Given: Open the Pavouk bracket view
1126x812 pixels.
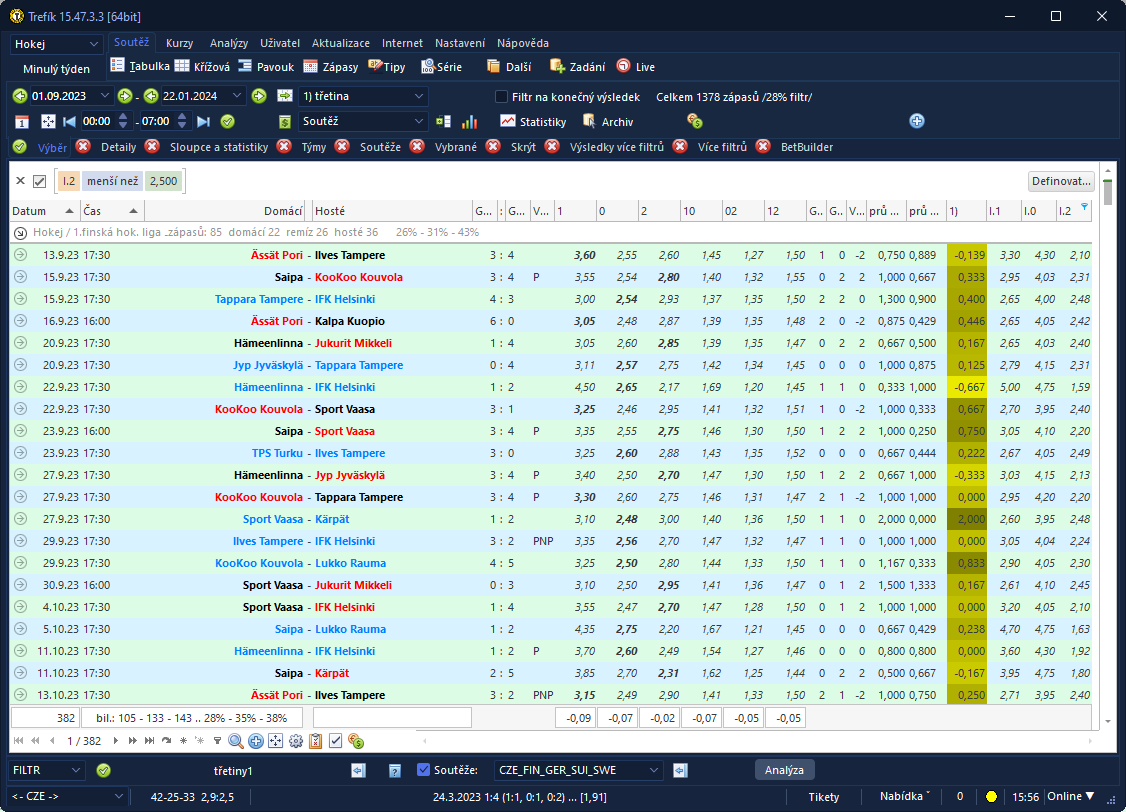Looking at the screenshot, I should [266, 67].
